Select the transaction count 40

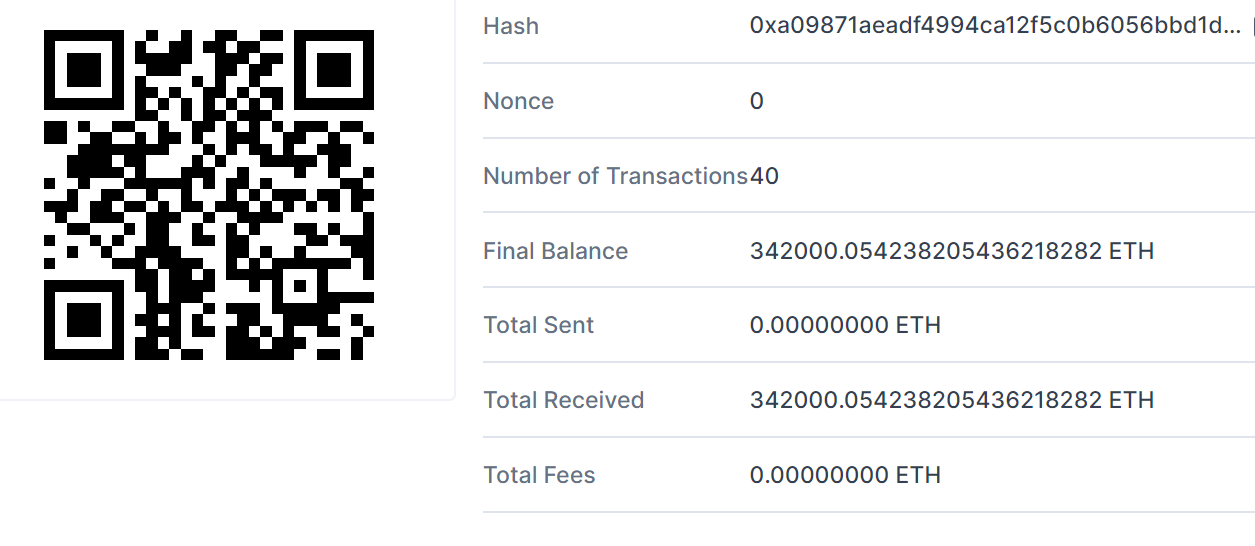765,176
